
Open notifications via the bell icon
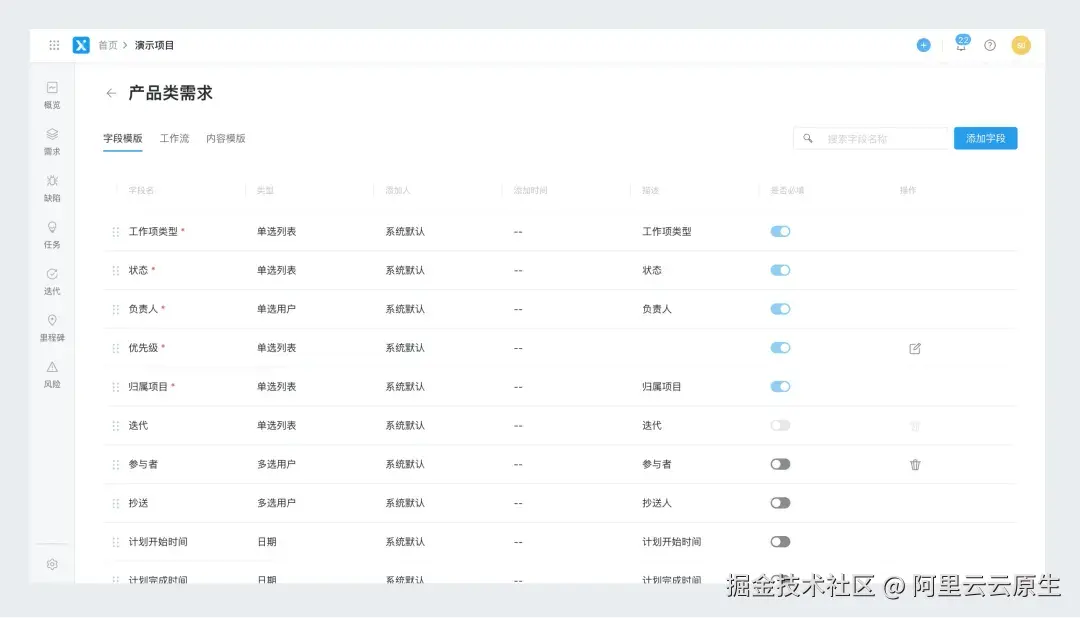(x=961, y=45)
